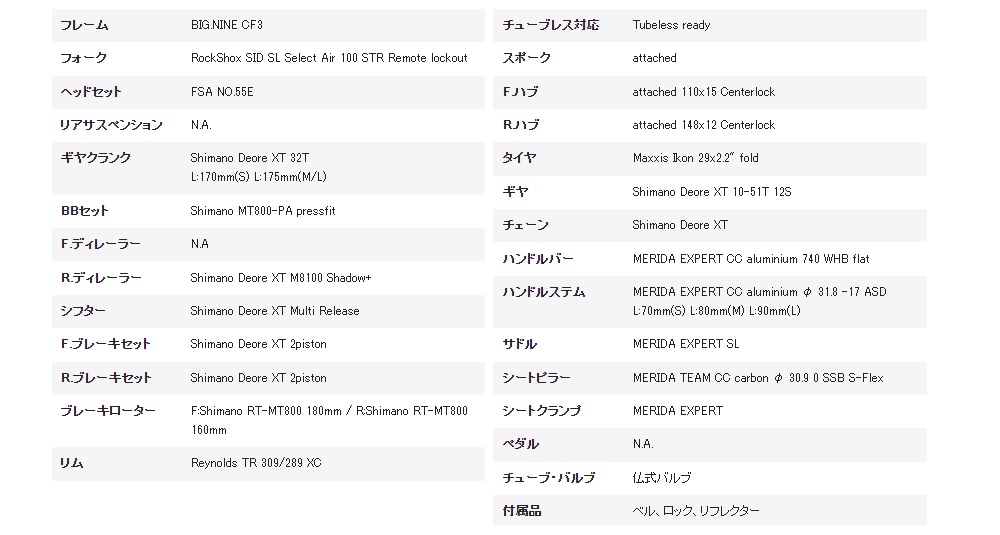This screenshot has width=1000, height=535.
Task: Select the BIG.NINE CF3 frame value
Action: (x=226, y=25)
